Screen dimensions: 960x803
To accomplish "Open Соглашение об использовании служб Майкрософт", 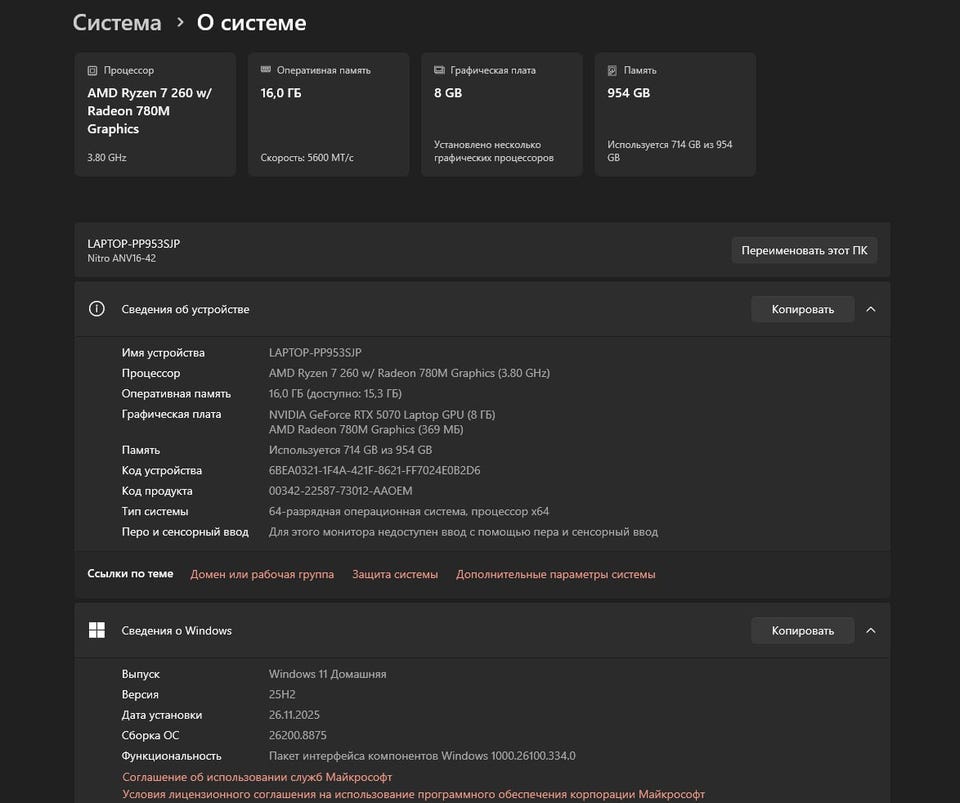I will [x=257, y=777].
